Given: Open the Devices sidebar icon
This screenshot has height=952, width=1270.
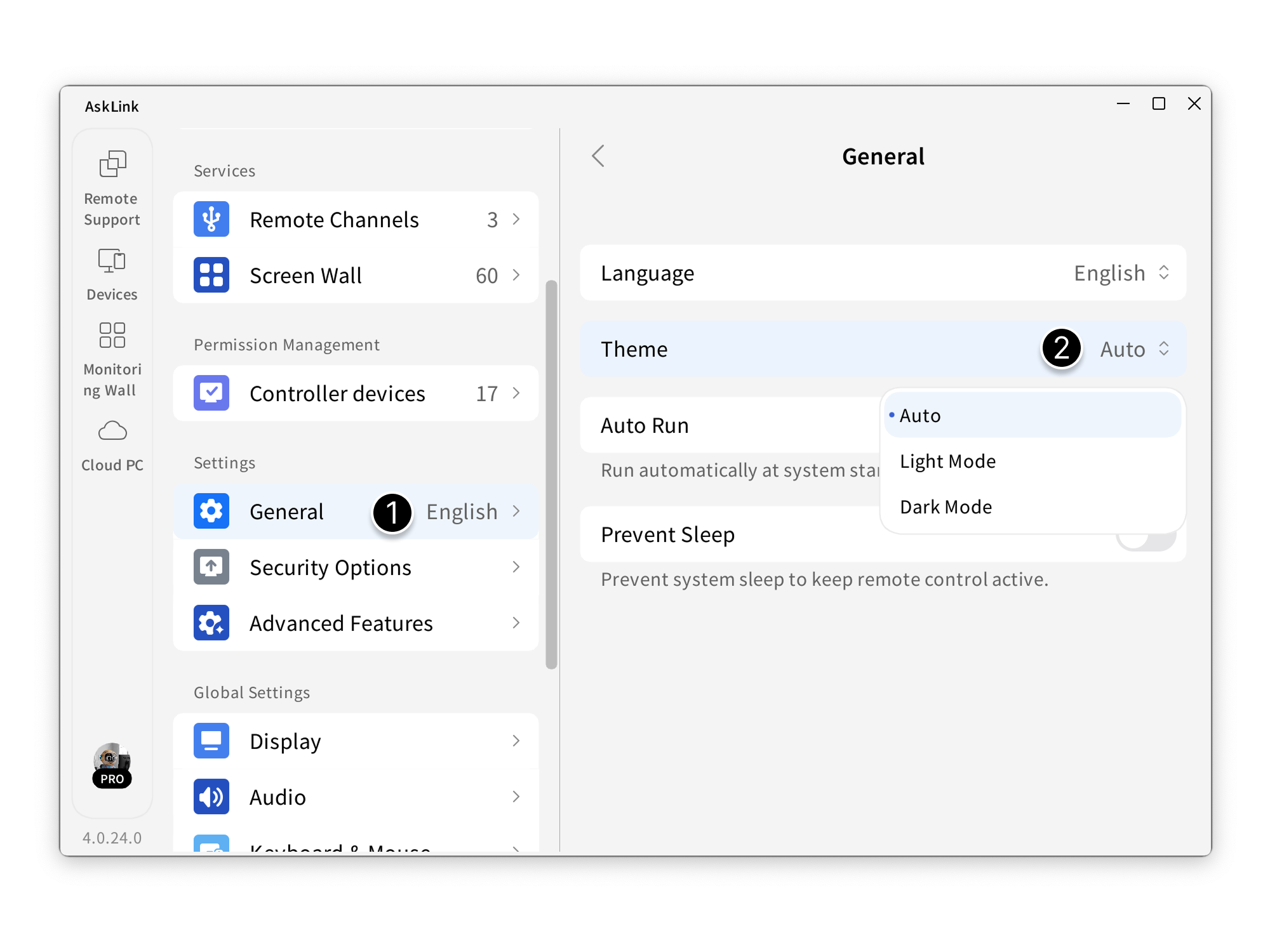Looking at the screenshot, I should pyautogui.click(x=112, y=261).
